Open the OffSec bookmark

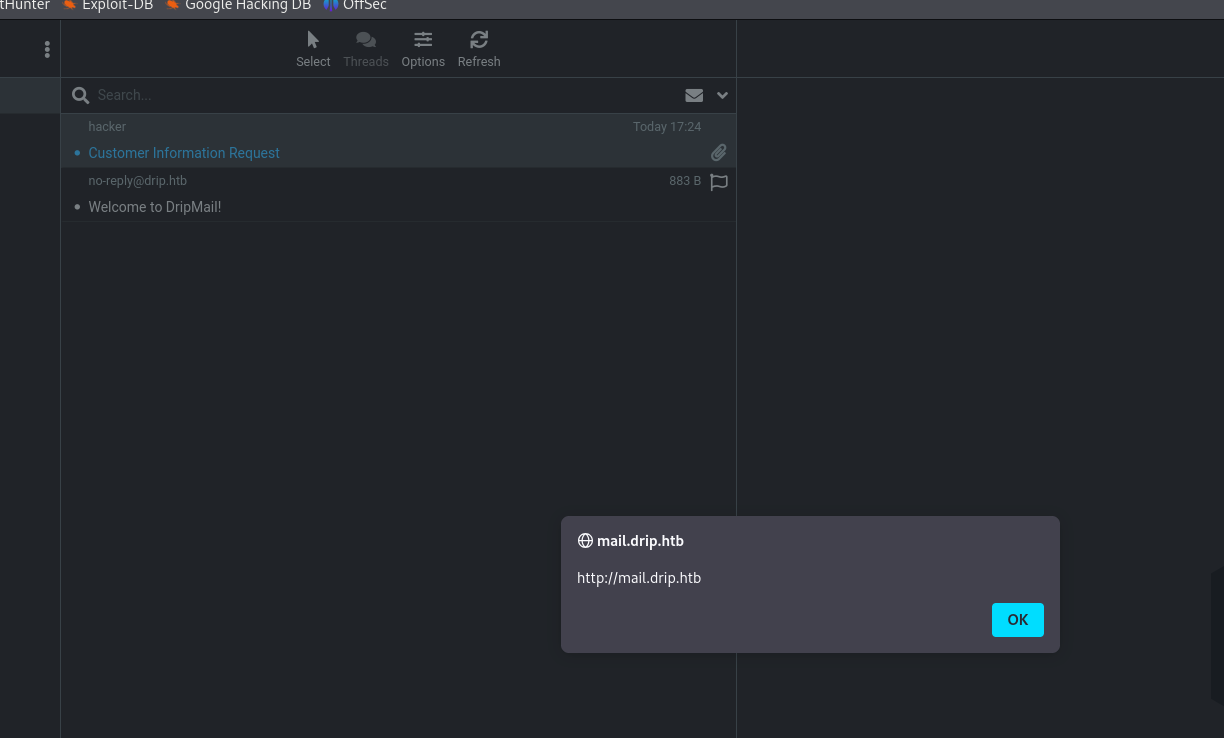356,5
